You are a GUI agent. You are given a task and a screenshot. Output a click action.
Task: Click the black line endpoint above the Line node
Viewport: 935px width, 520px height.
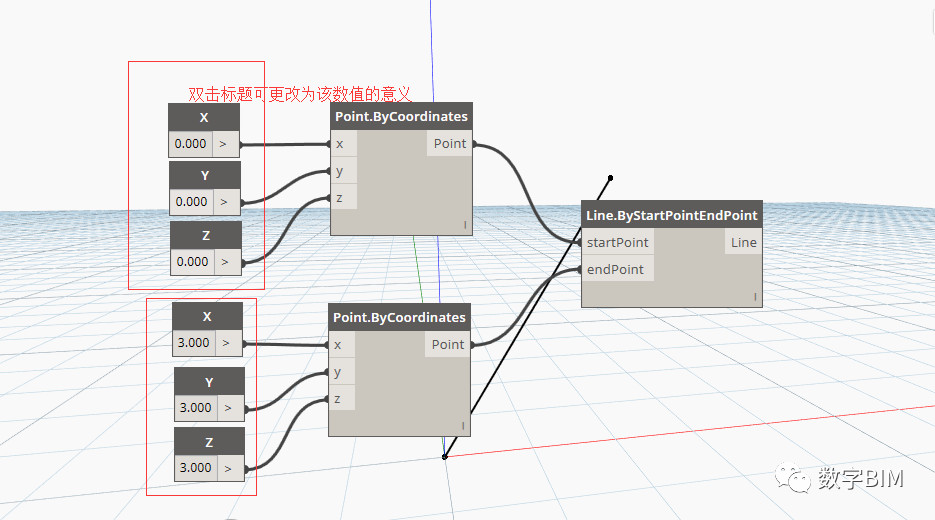[611, 178]
